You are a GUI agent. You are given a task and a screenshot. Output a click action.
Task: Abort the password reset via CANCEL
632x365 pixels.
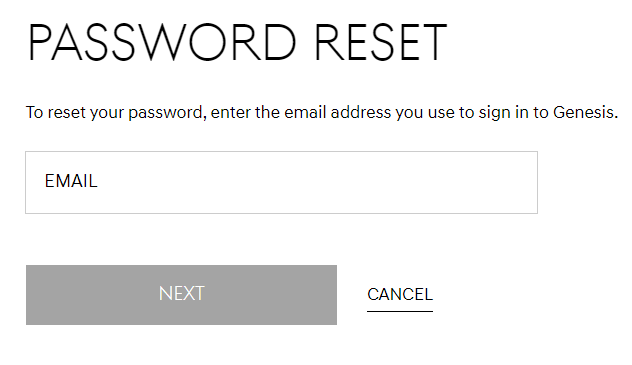pyautogui.click(x=400, y=295)
